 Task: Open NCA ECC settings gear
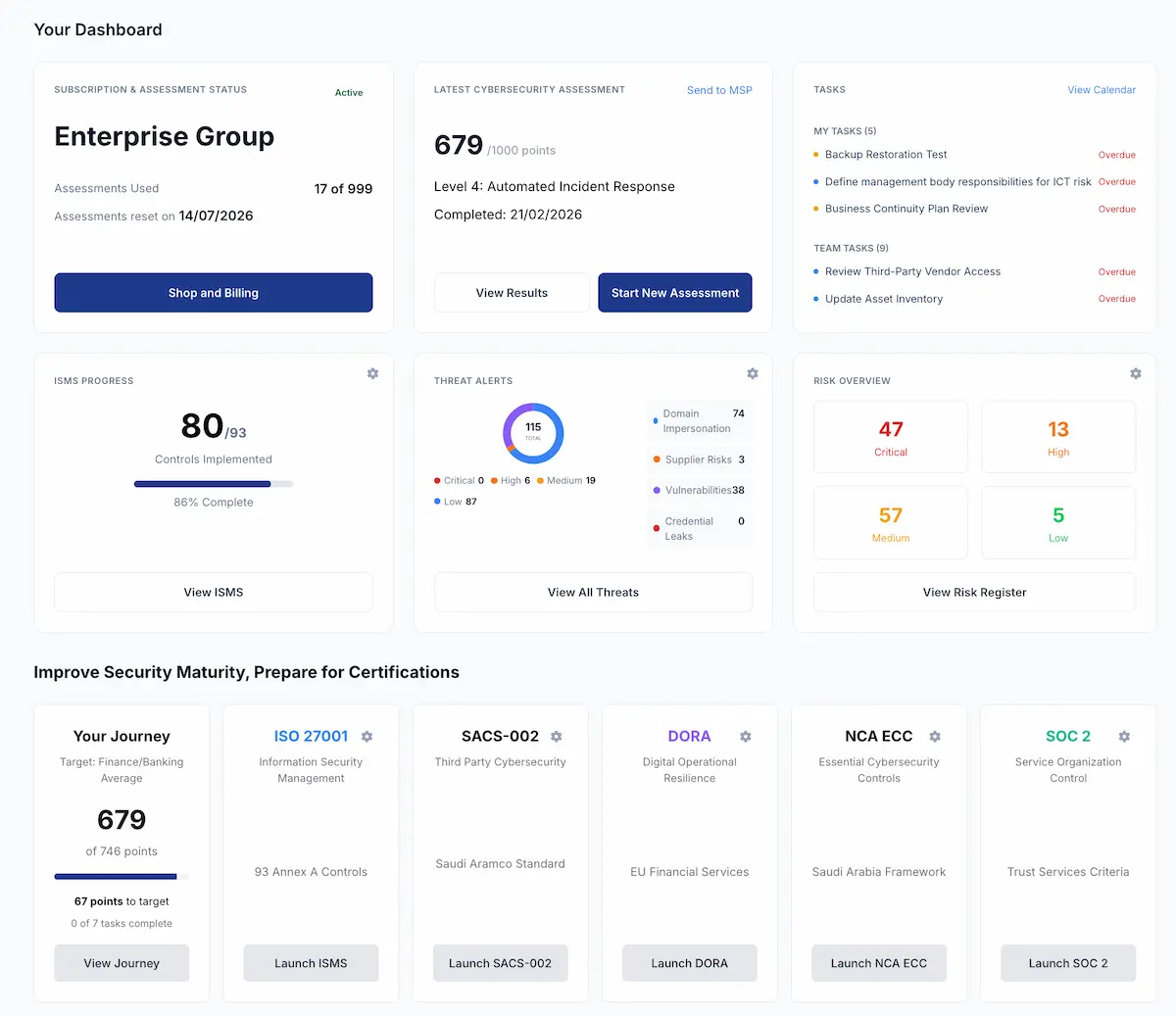[934, 736]
